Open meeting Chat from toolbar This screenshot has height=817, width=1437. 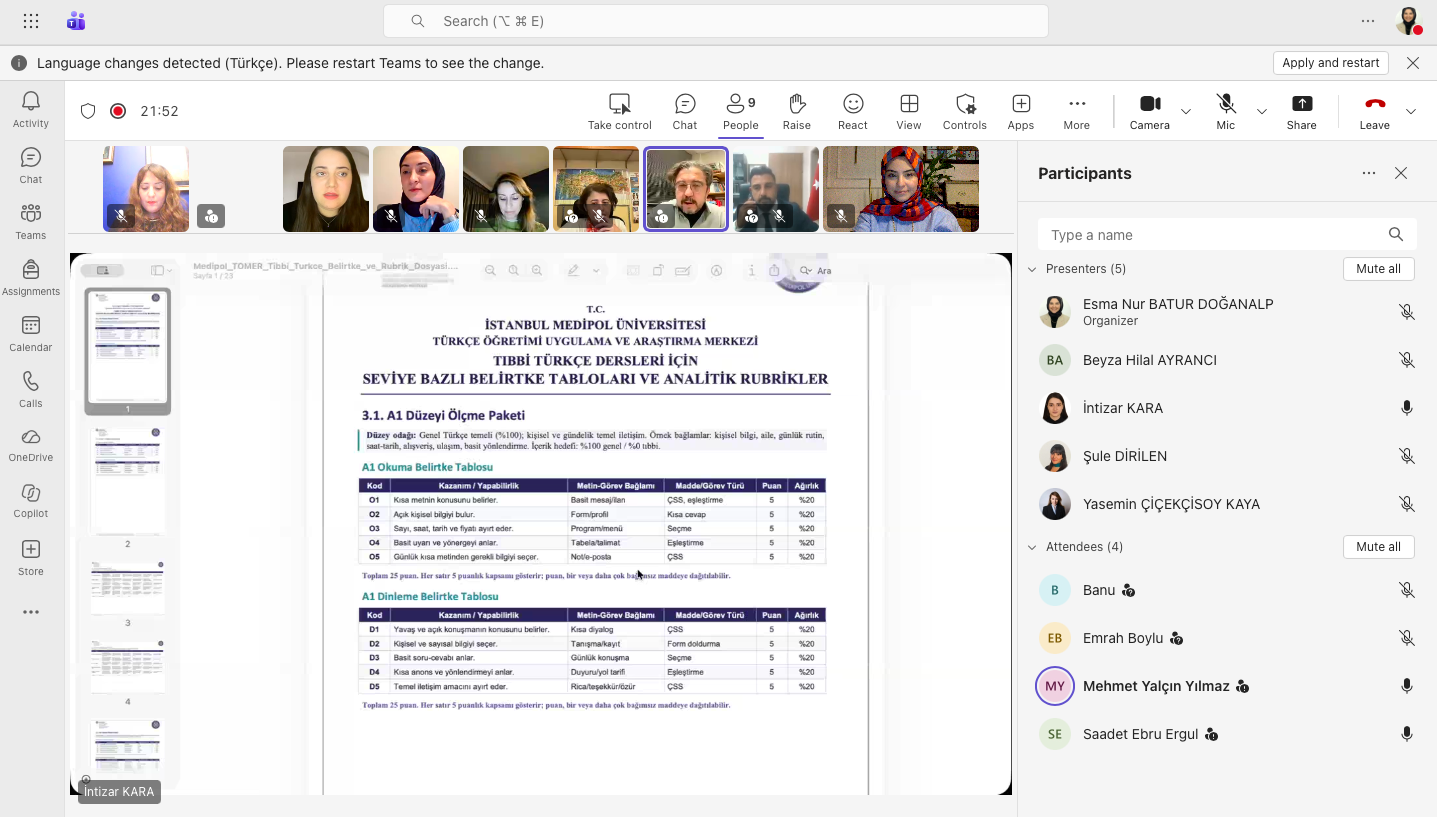click(x=685, y=112)
